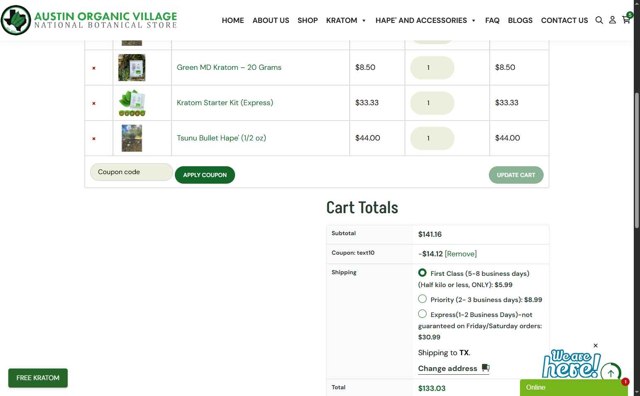The width and height of the screenshot is (640, 396).
Task: Click the Austin Organic Village logo
Action: coord(89,20)
